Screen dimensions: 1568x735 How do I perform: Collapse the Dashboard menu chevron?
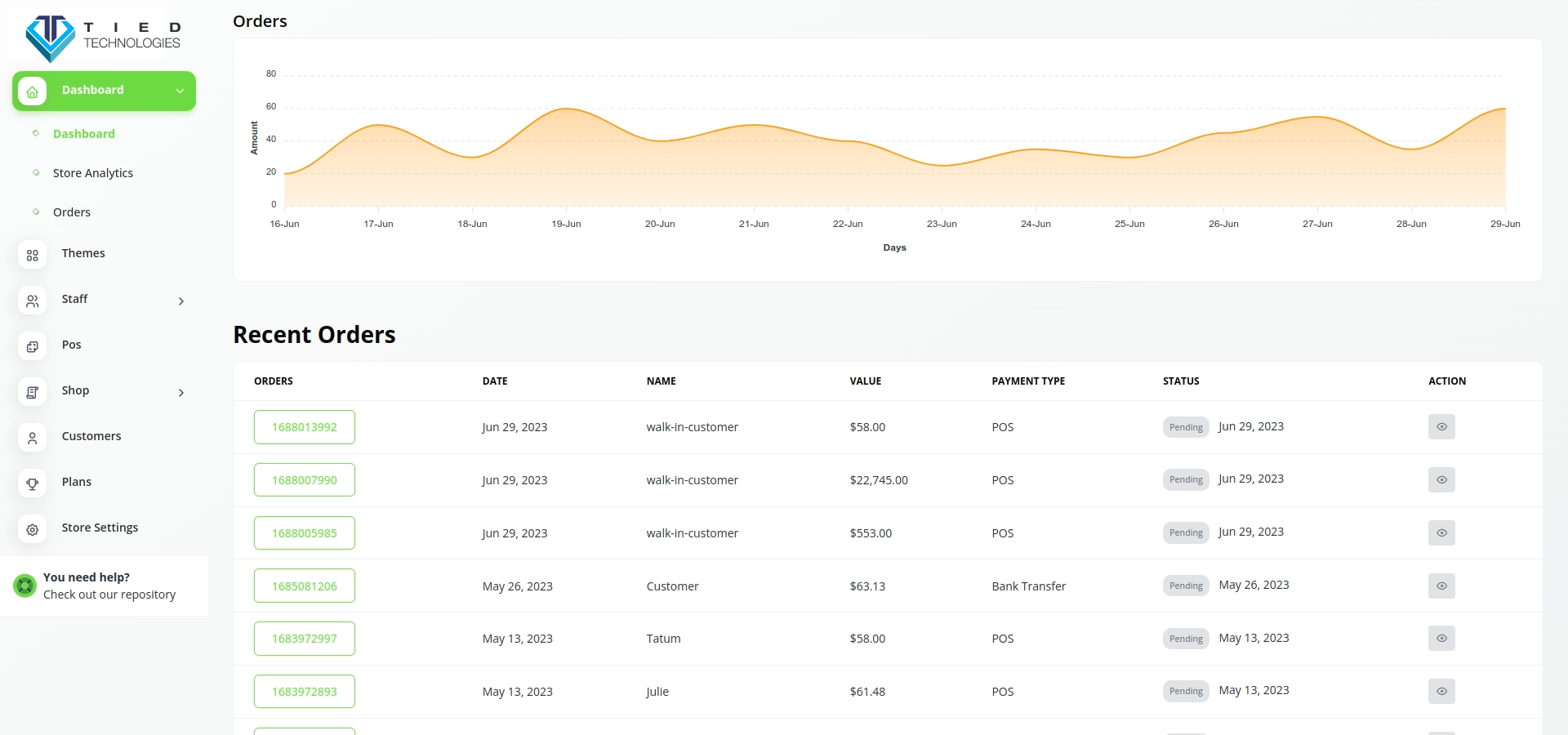tap(180, 91)
